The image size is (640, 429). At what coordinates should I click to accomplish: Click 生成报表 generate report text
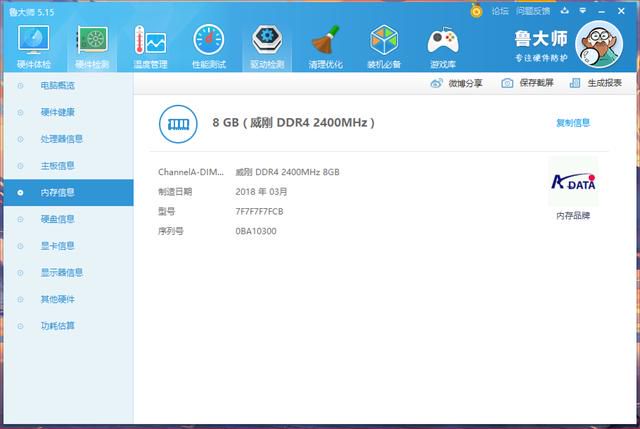[604, 83]
